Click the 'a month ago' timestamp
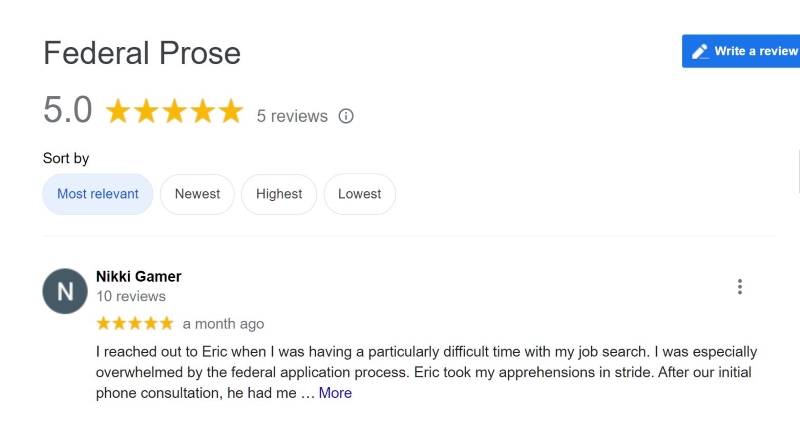 [x=223, y=324]
